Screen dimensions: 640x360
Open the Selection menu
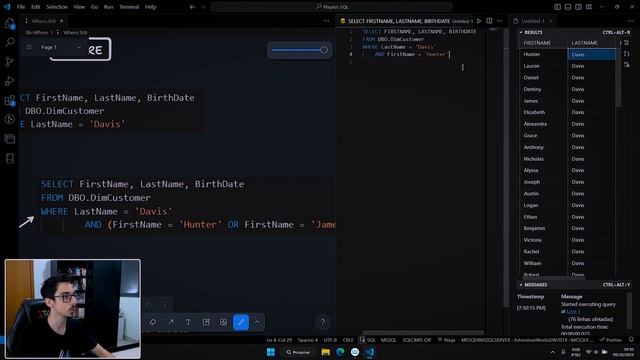coord(57,7)
